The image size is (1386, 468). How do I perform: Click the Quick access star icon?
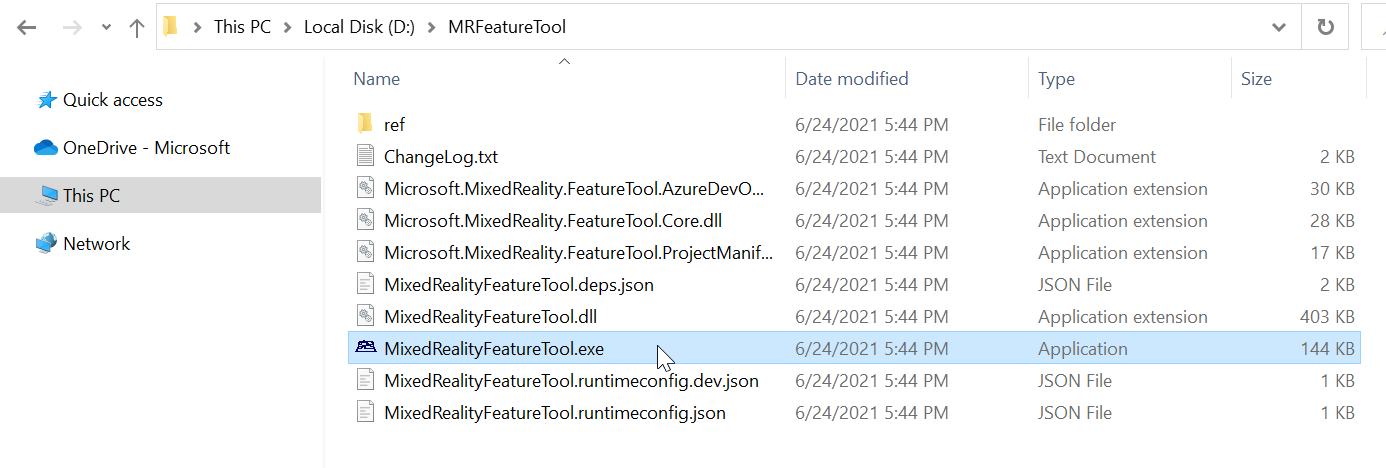point(46,100)
